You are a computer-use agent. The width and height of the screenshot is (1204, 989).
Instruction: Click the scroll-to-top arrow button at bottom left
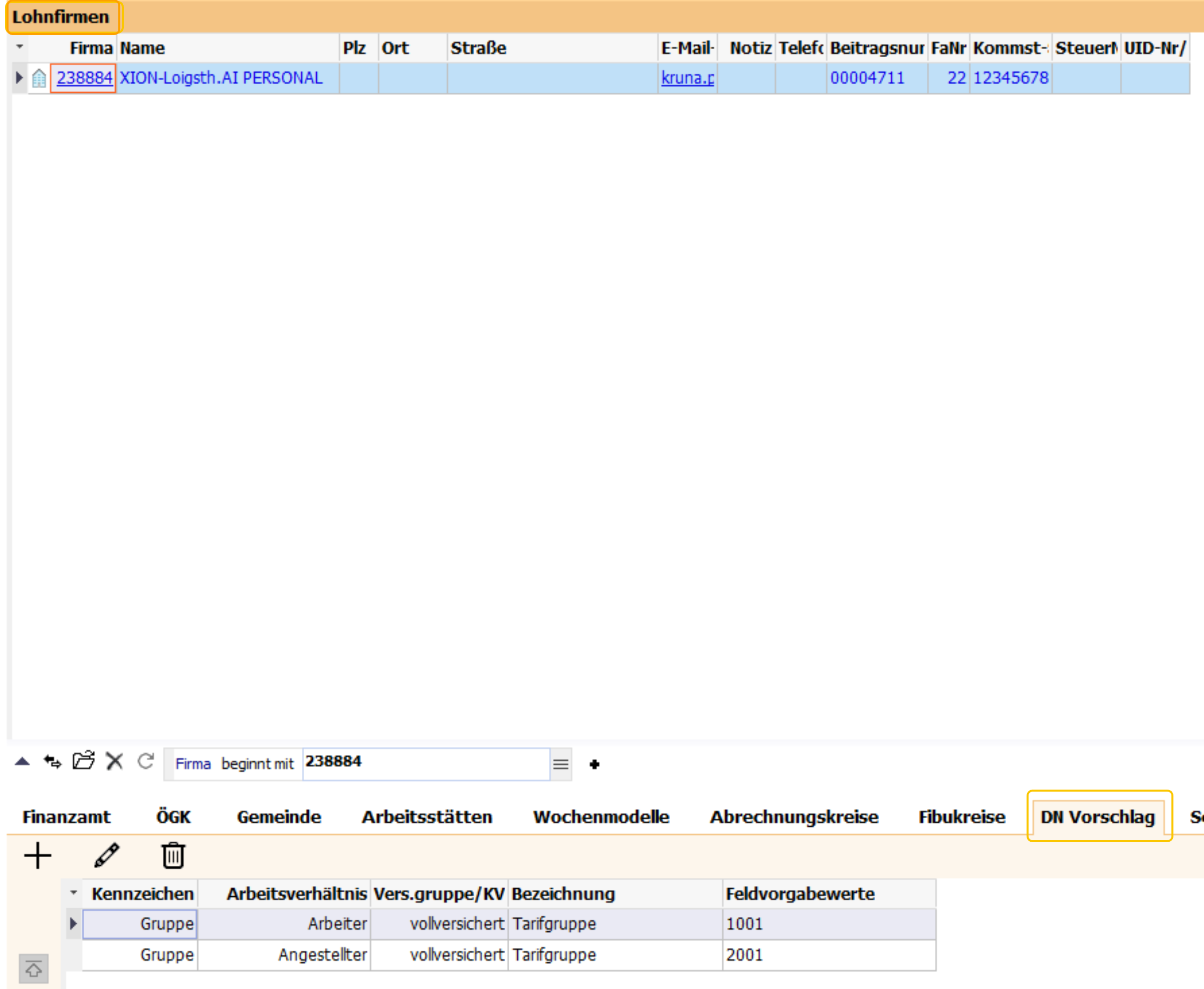click(34, 968)
